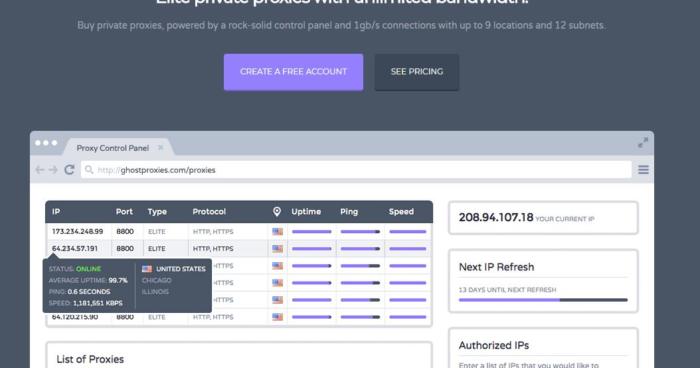Viewport: 700px width, 368px height.
Task: Click the Create a Free Account button
Action: pos(293,72)
